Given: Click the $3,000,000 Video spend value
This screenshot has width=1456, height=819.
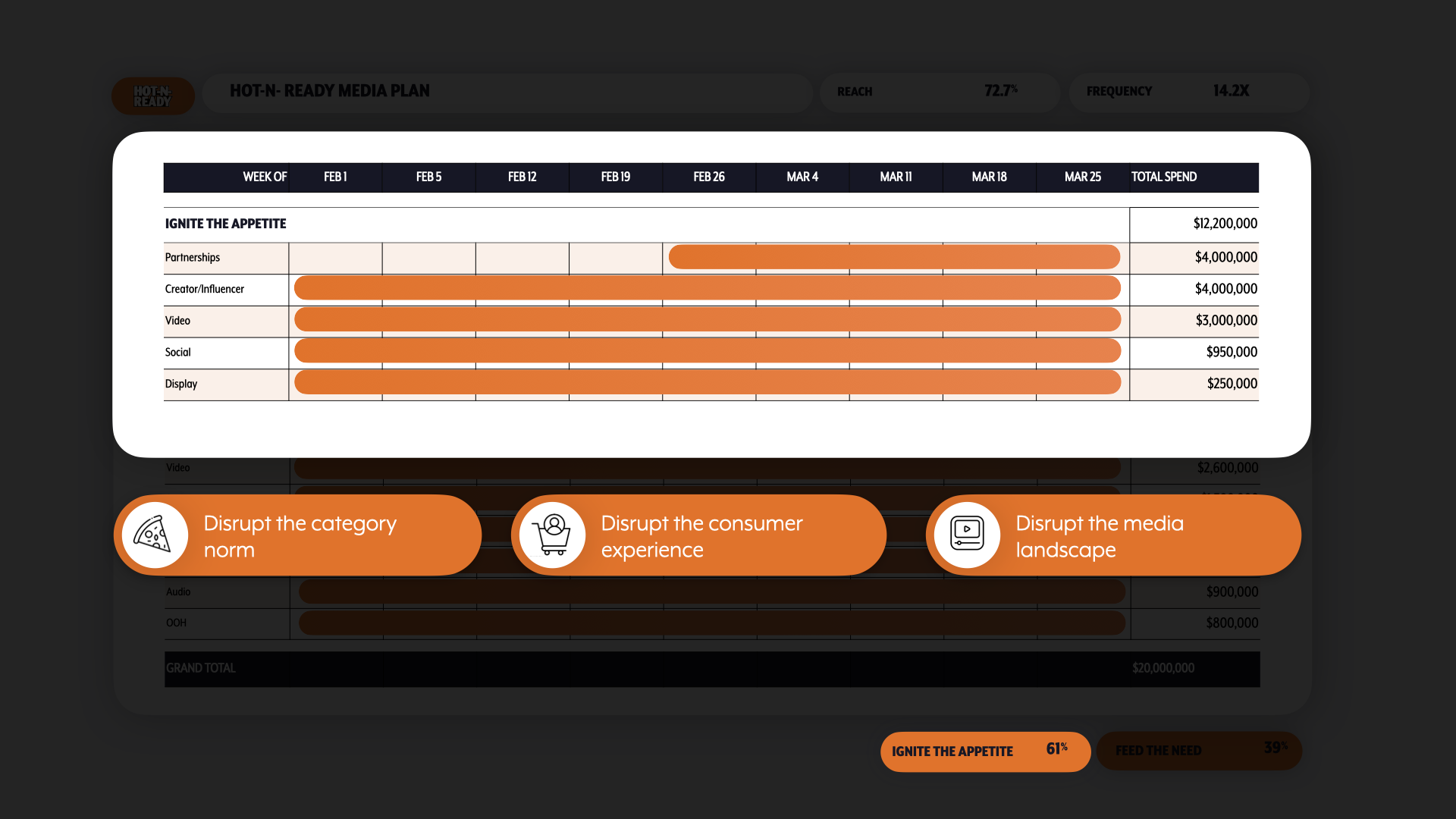Looking at the screenshot, I should click(1226, 321).
